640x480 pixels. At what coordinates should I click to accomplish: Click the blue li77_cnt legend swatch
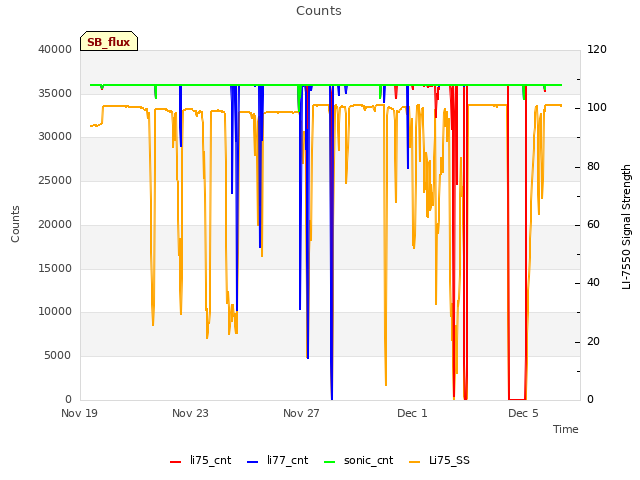[253, 462]
